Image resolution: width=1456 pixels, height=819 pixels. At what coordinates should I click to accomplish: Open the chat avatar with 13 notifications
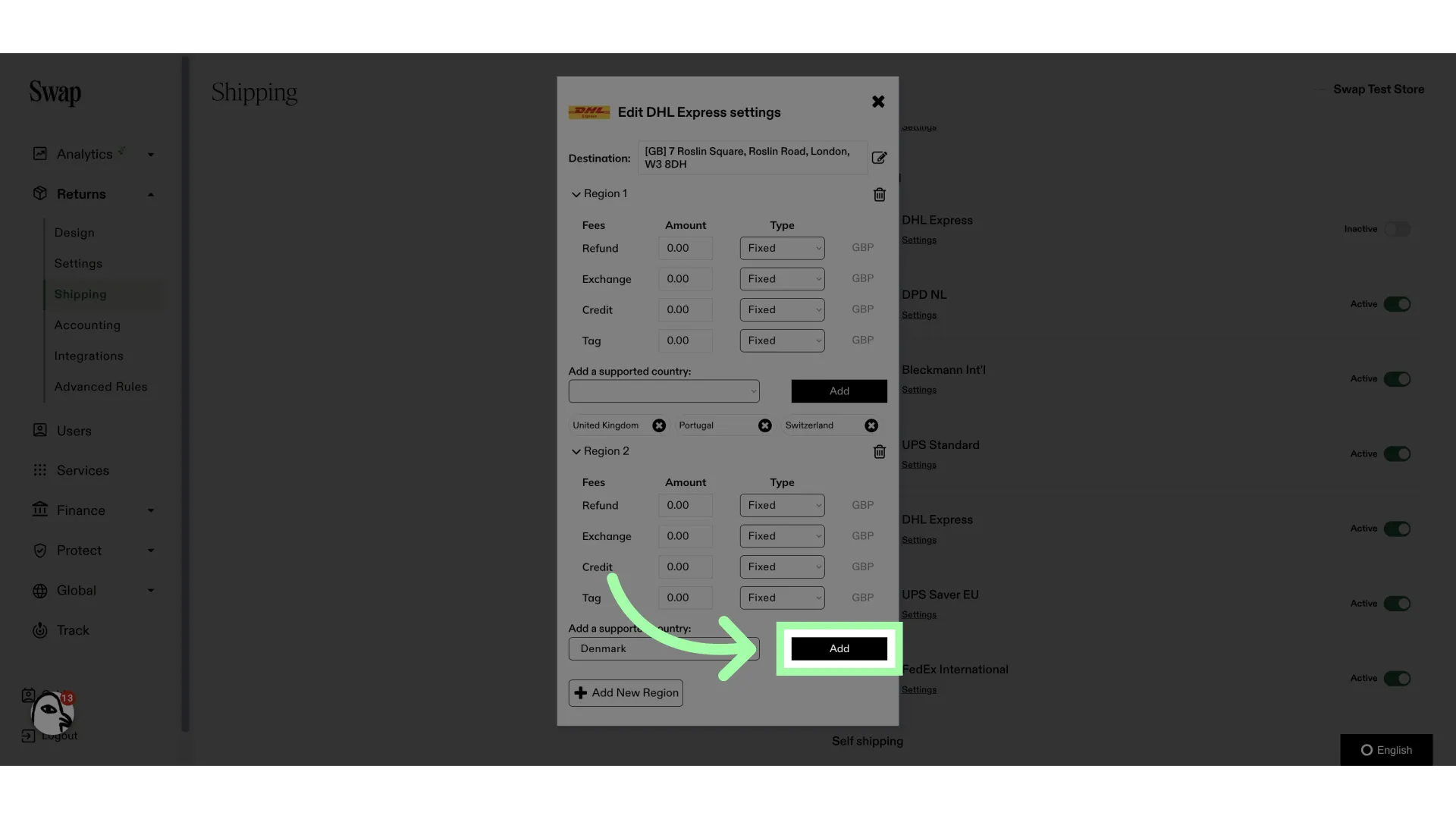pyautogui.click(x=52, y=714)
